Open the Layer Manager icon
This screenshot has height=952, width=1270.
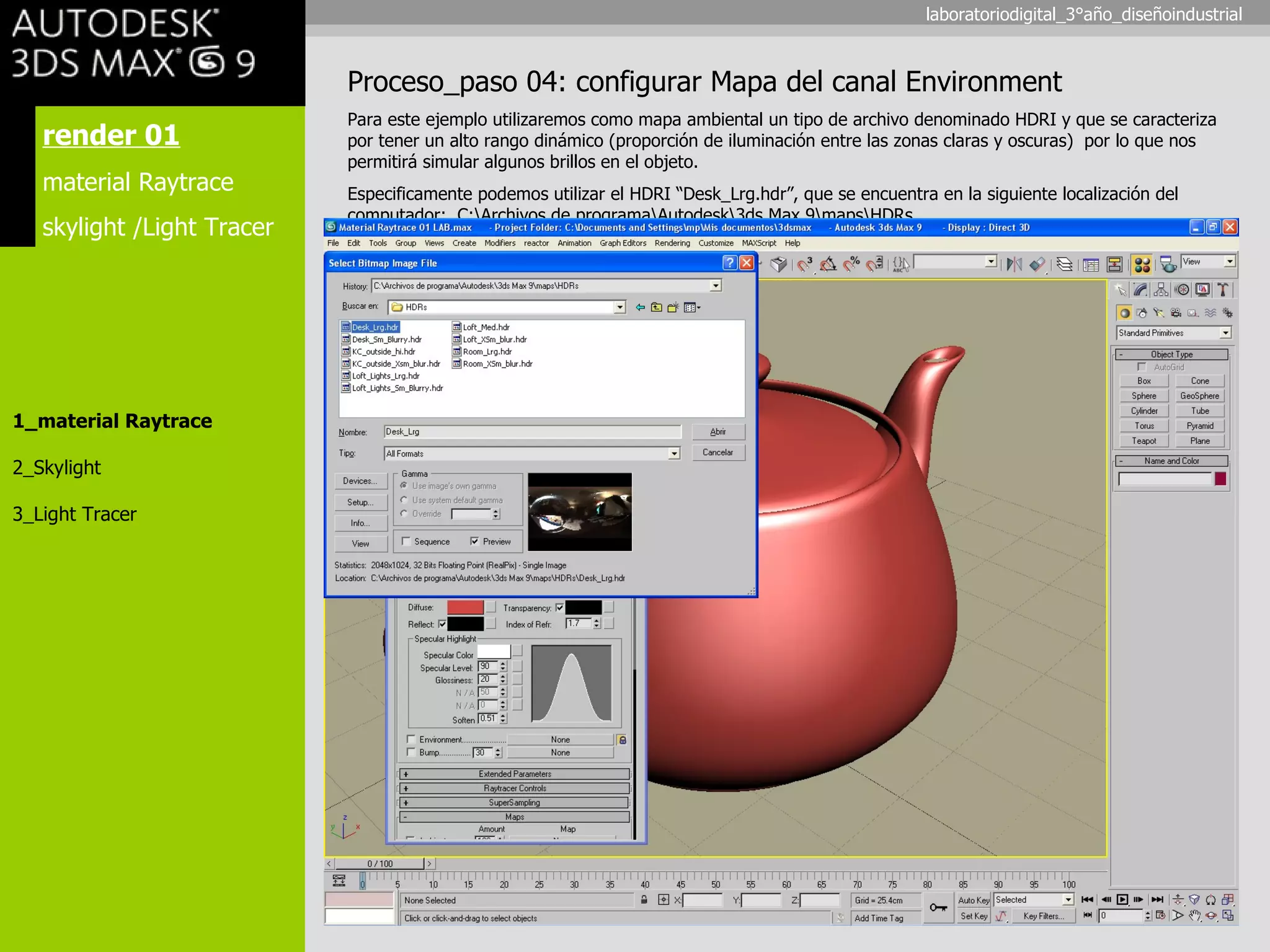click(x=1065, y=265)
